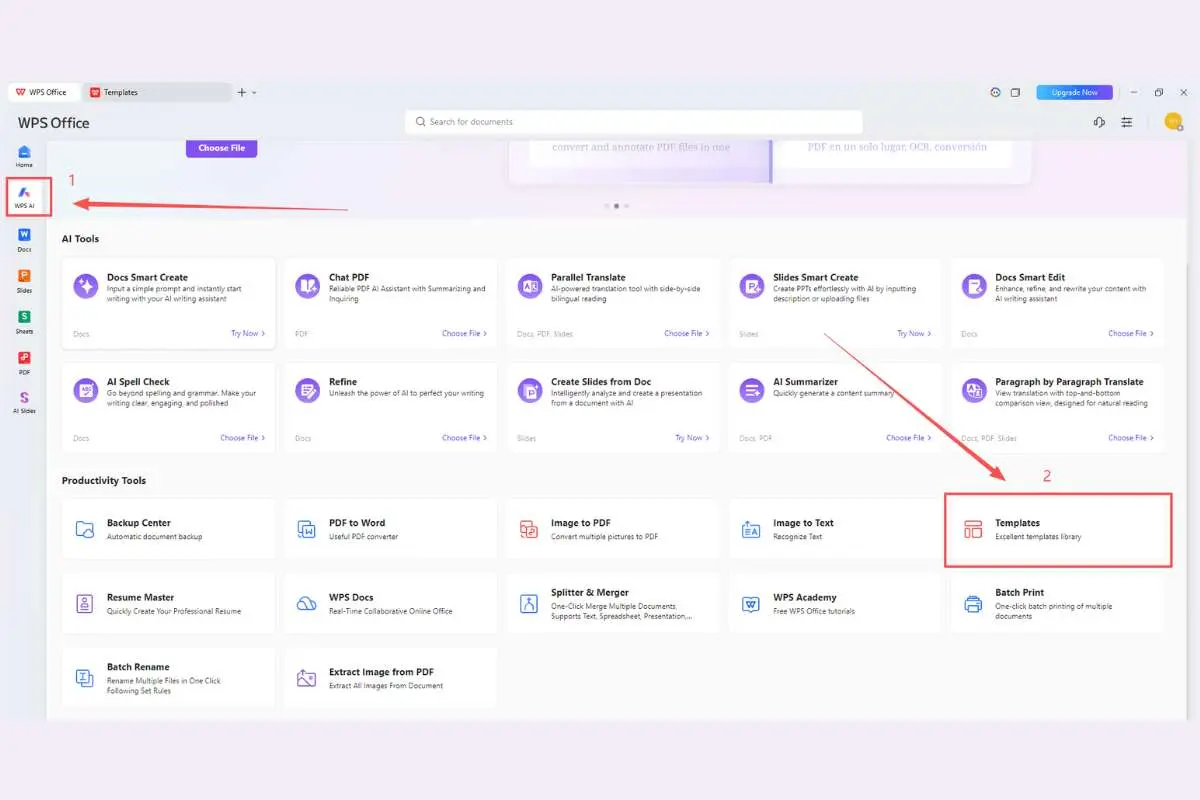
Task: Click the purple Choose File button
Action: point(221,148)
